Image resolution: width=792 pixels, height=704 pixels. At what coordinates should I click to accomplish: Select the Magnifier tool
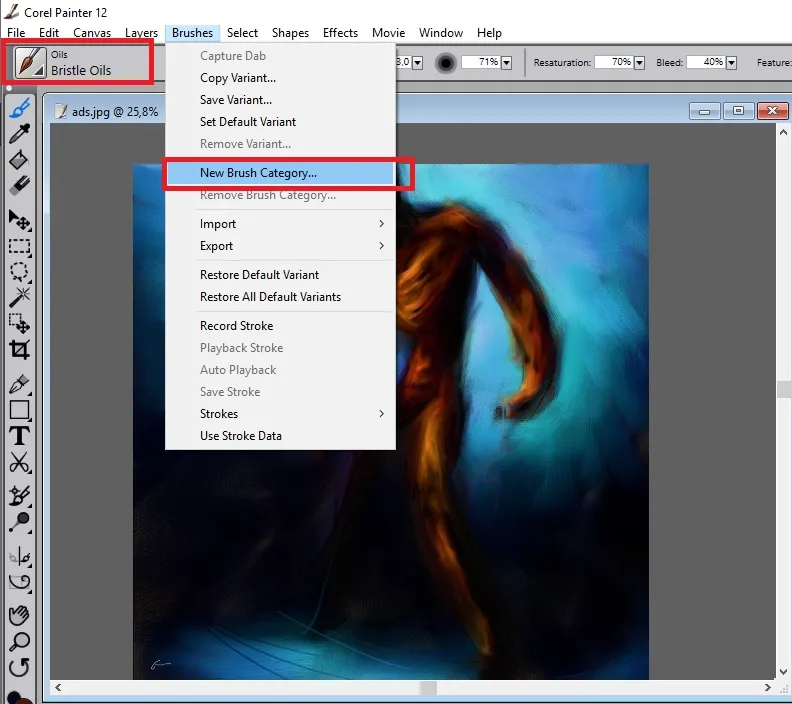pyautogui.click(x=20, y=641)
